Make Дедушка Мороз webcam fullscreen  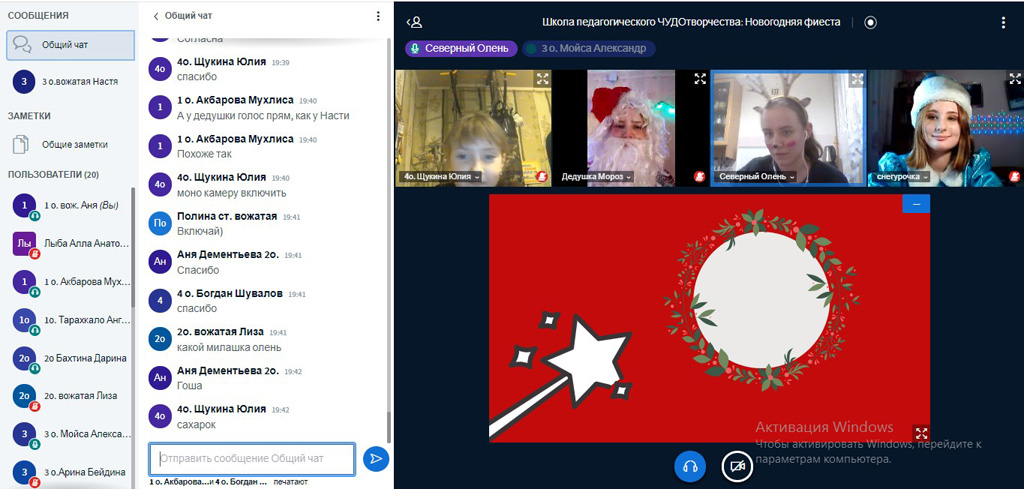[700, 79]
